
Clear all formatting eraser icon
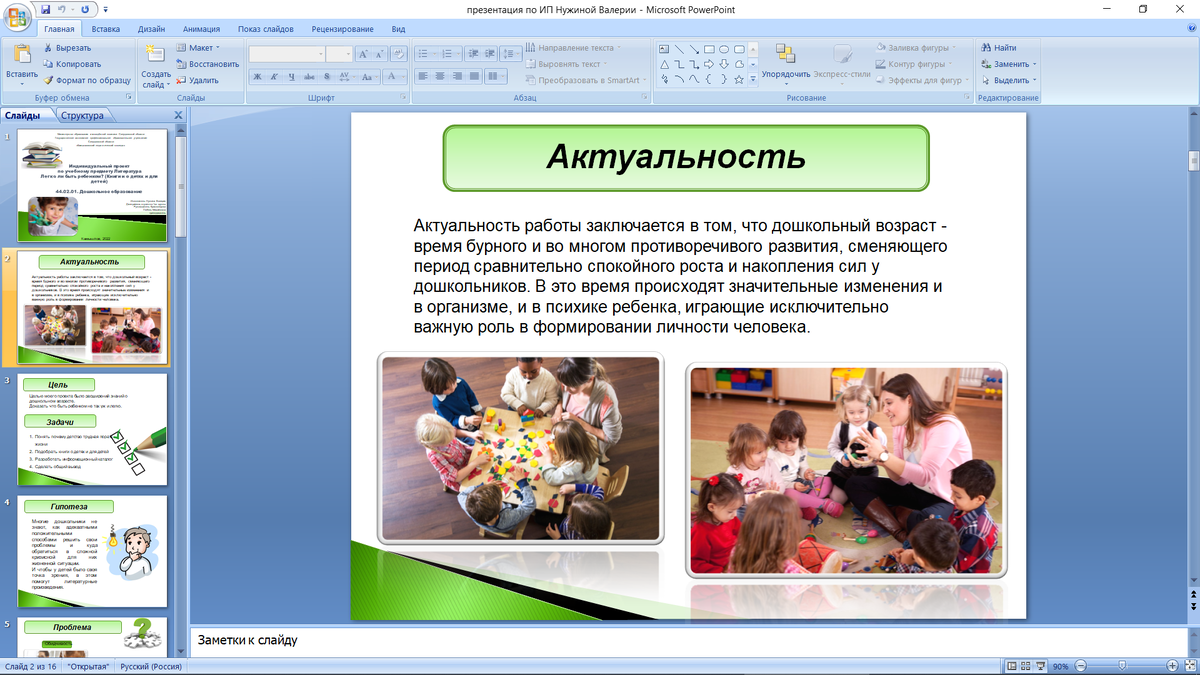(x=399, y=54)
